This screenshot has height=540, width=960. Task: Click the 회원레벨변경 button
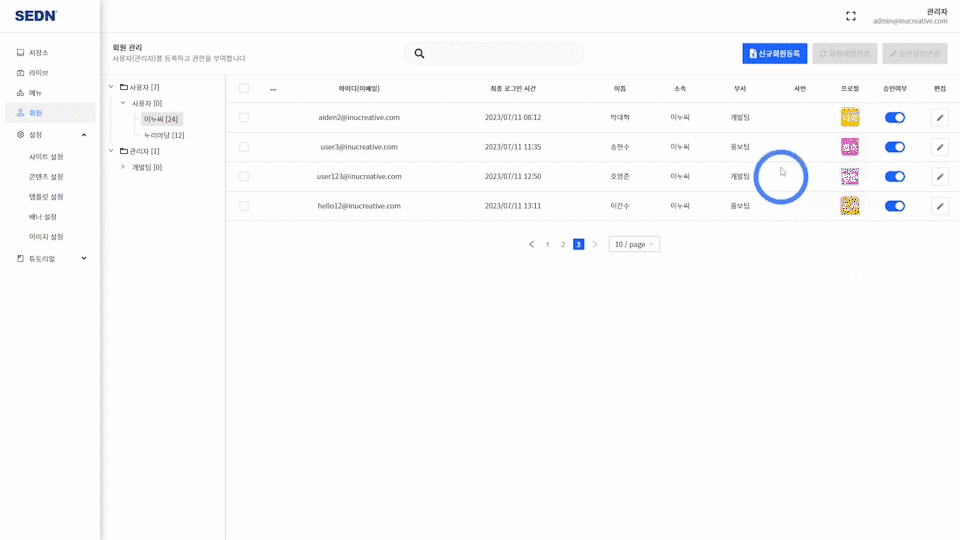[845, 54]
